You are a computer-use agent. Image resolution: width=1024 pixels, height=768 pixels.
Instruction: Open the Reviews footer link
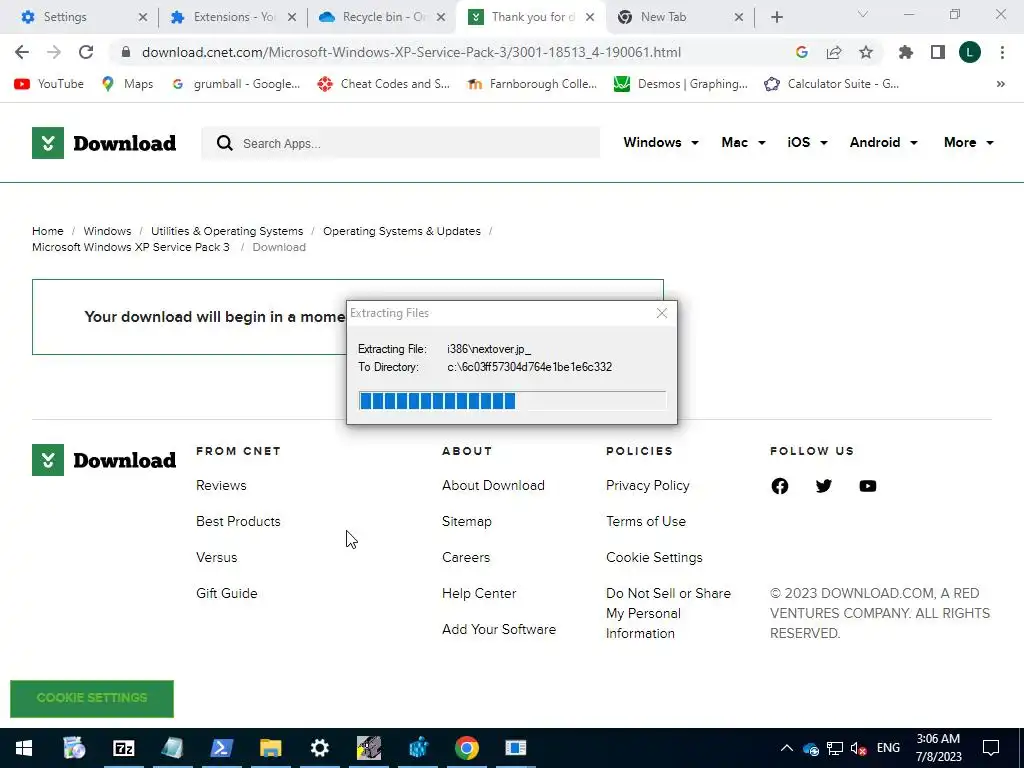click(221, 486)
